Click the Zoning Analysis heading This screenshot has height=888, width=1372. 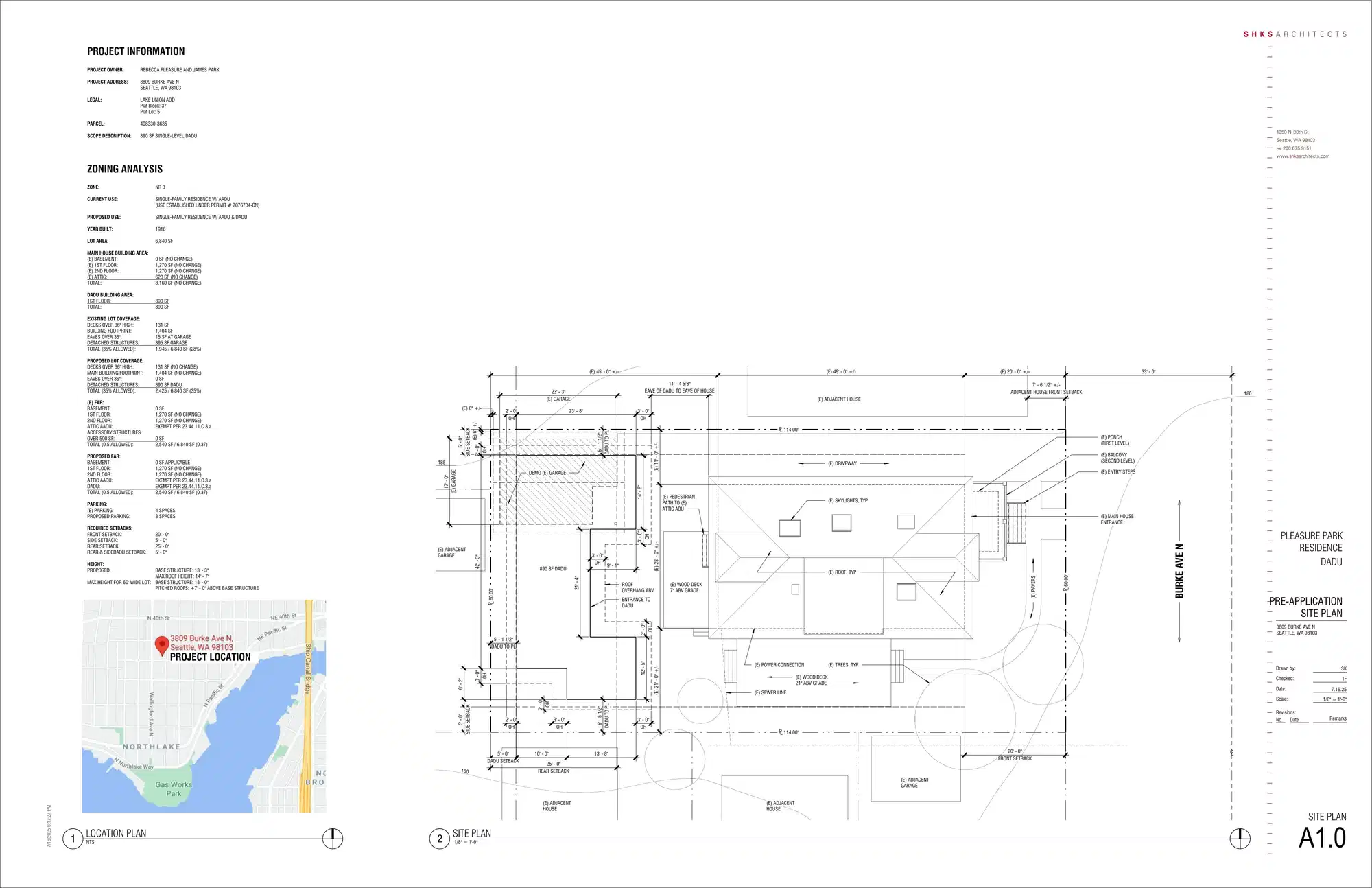click(x=125, y=169)
